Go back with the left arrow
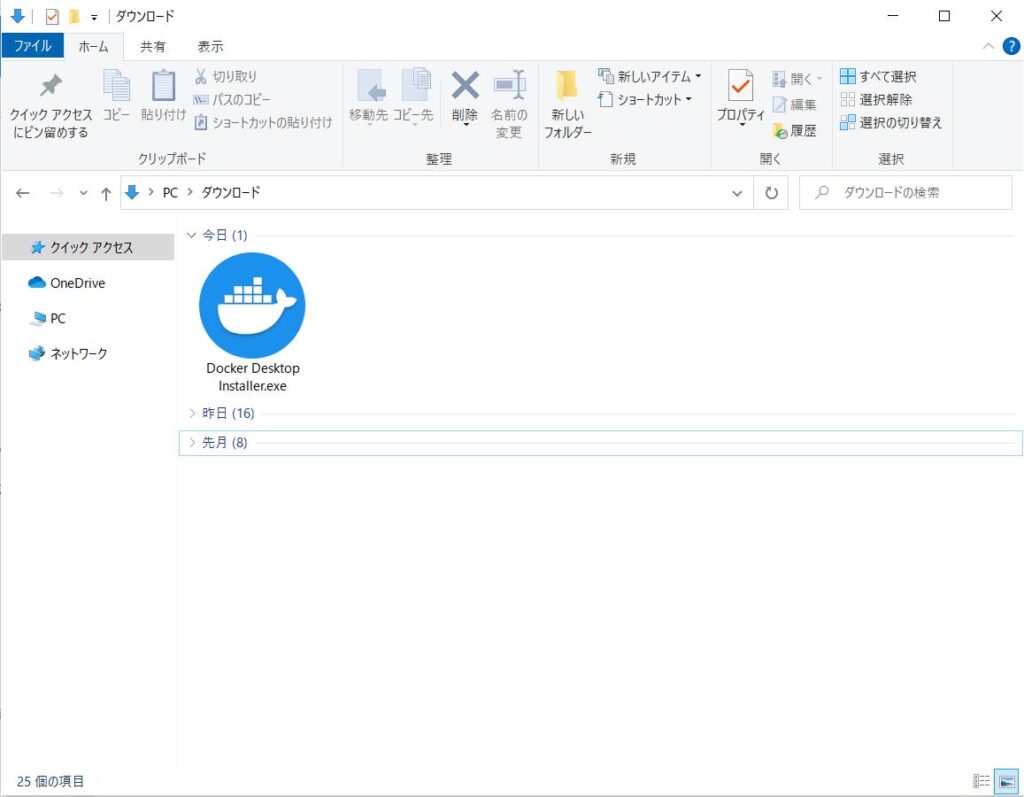This screenshot has width=1024, height=797. pos(23,193)
